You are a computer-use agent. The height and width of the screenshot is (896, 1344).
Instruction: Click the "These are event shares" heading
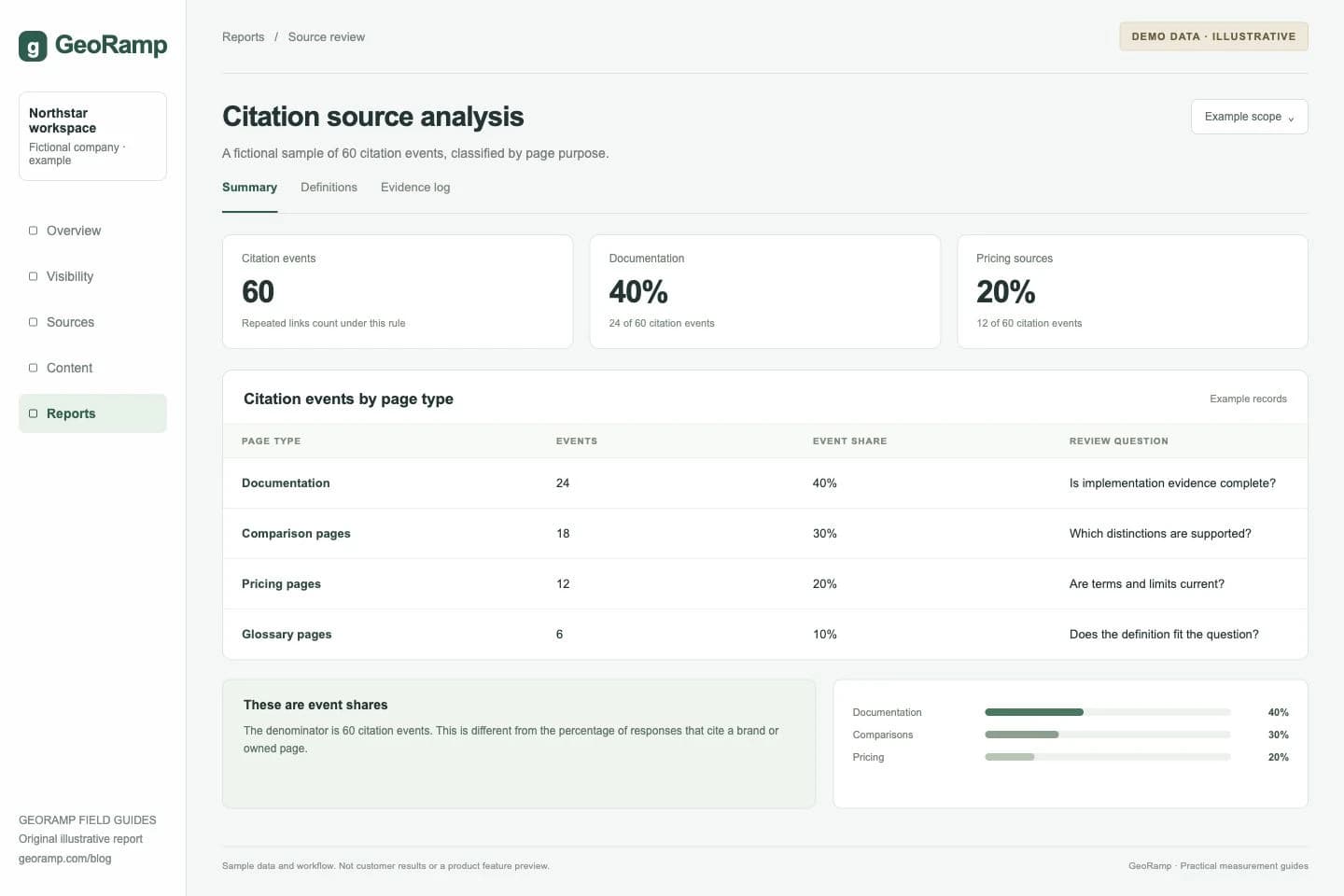click(315, 706)
